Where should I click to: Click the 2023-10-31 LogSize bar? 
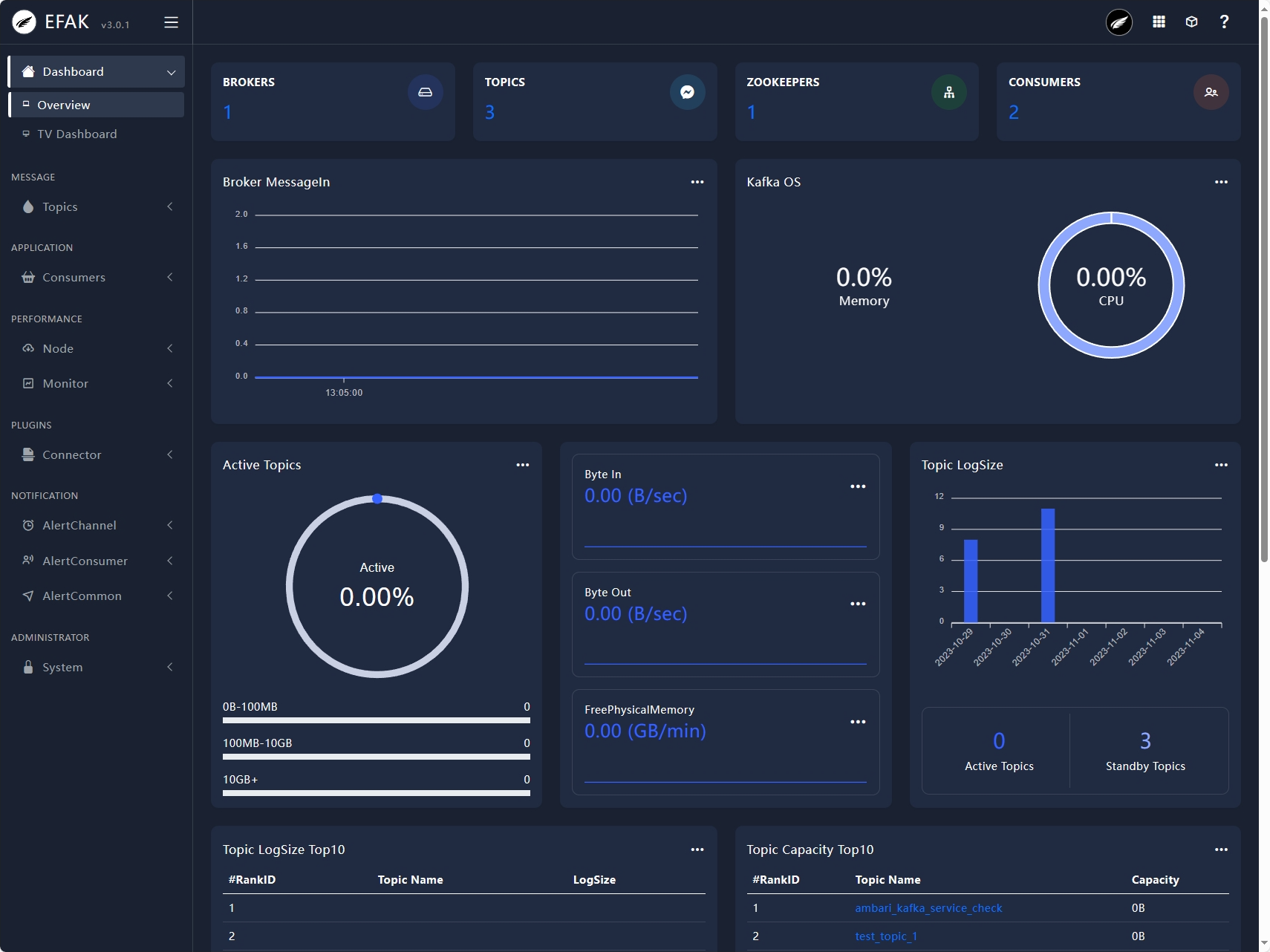[1048, 565]
